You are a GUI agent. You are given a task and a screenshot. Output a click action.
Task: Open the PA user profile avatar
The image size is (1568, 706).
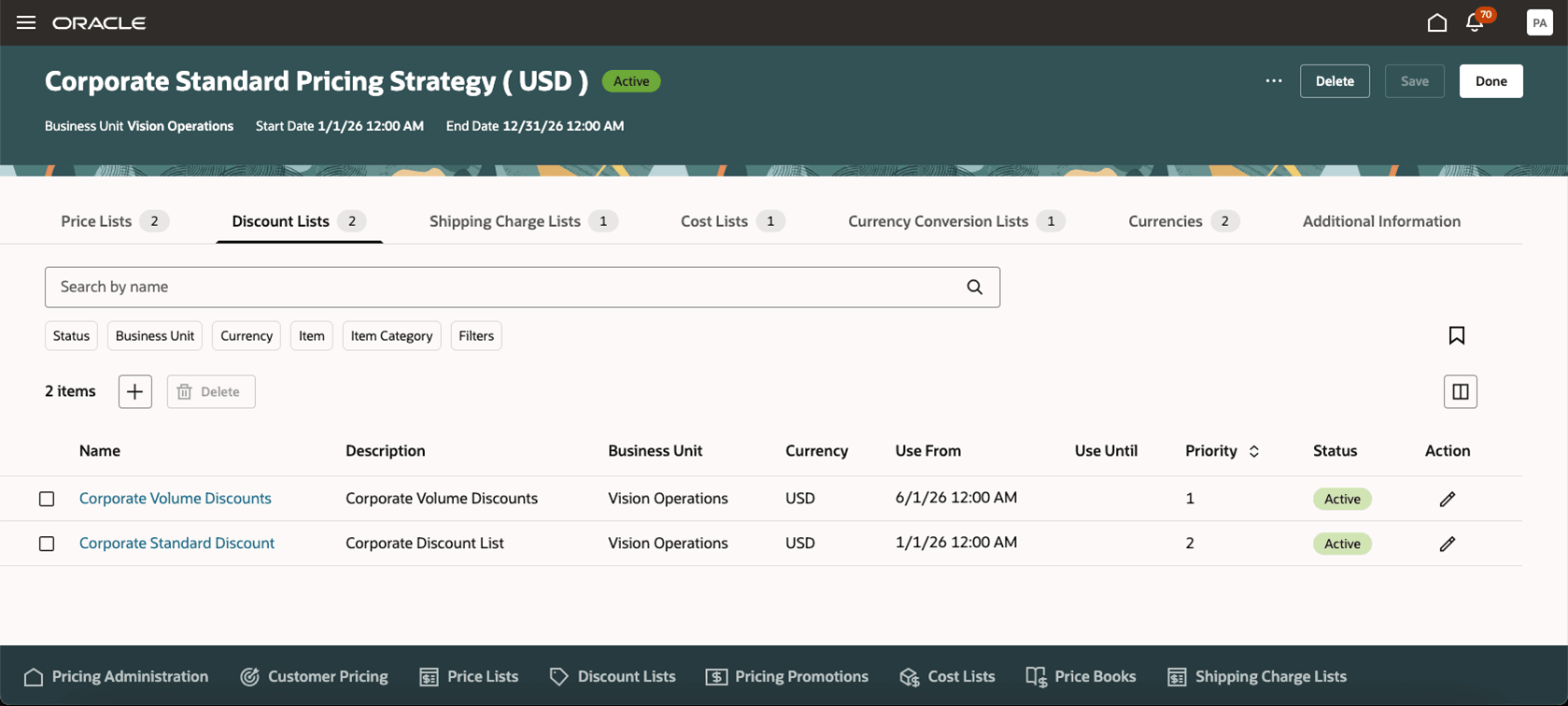coord(1539,22)
